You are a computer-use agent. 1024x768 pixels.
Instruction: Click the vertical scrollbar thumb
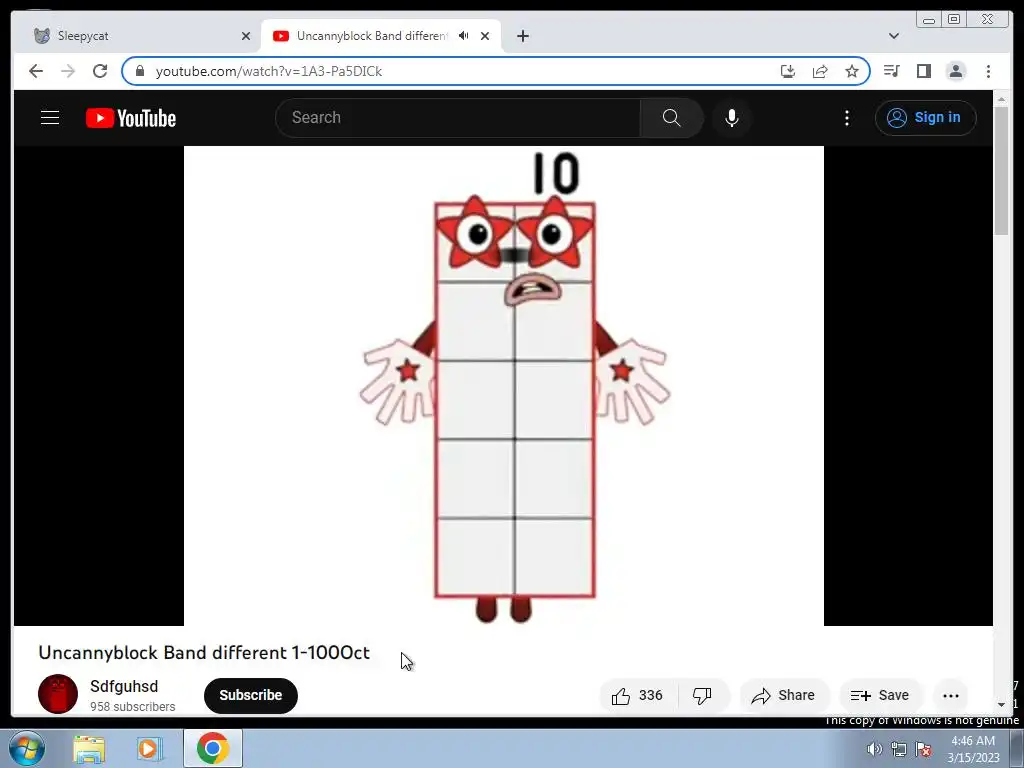click(x=1001, y=170)
